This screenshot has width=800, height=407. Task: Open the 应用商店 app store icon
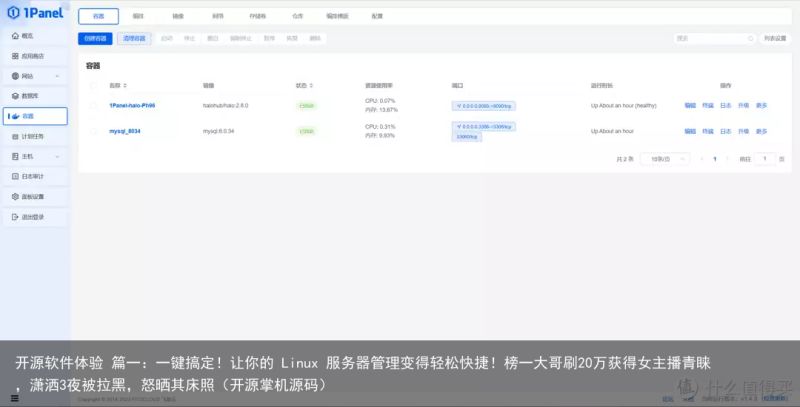[x=15, y=56]
